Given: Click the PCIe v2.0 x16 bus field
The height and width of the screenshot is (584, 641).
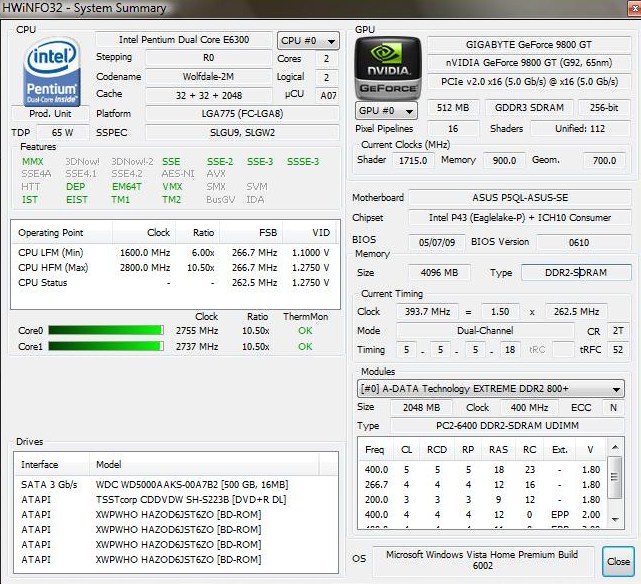Looking at the screenshot, I should tap(529, 82).
